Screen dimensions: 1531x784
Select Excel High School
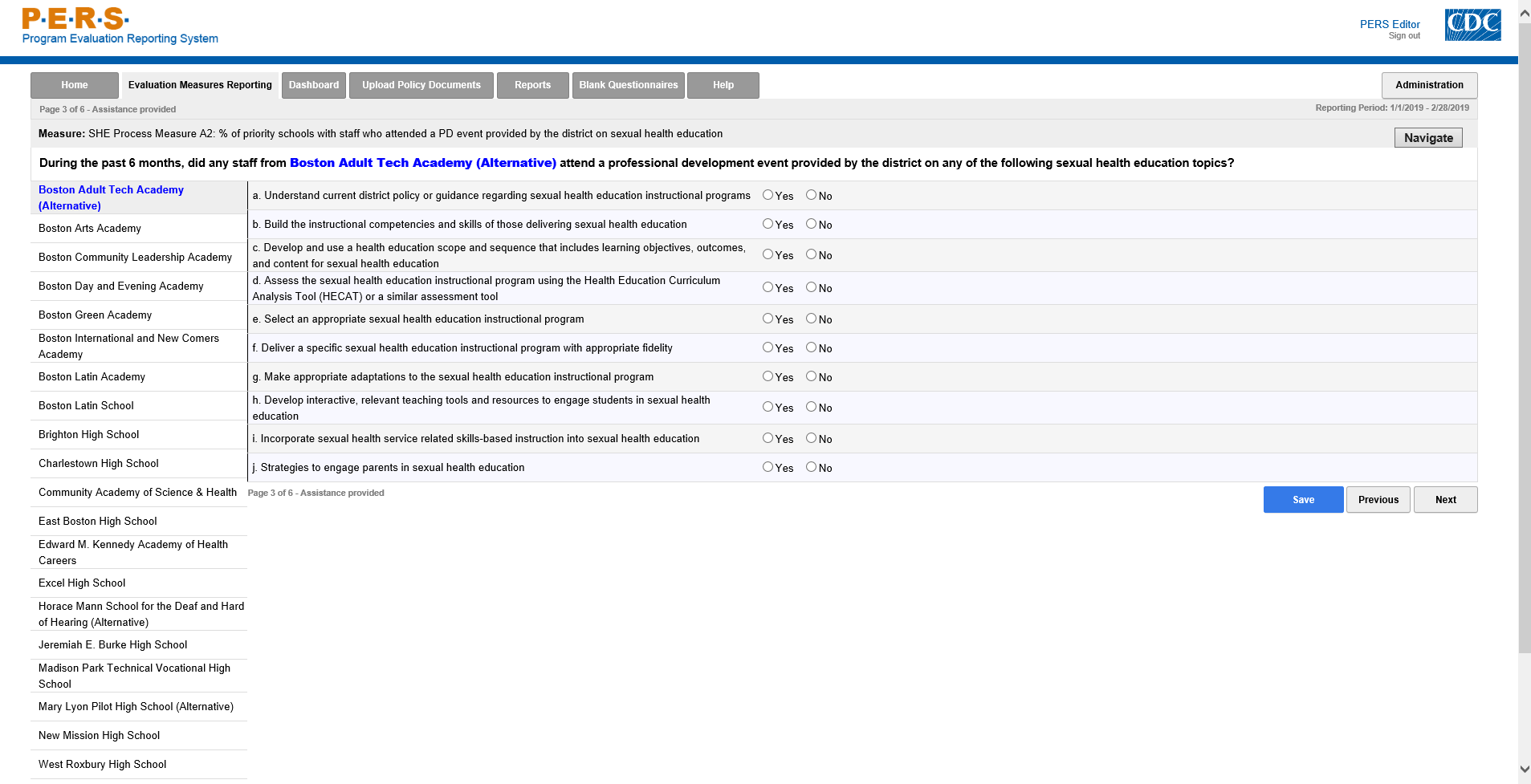[139, 583]
